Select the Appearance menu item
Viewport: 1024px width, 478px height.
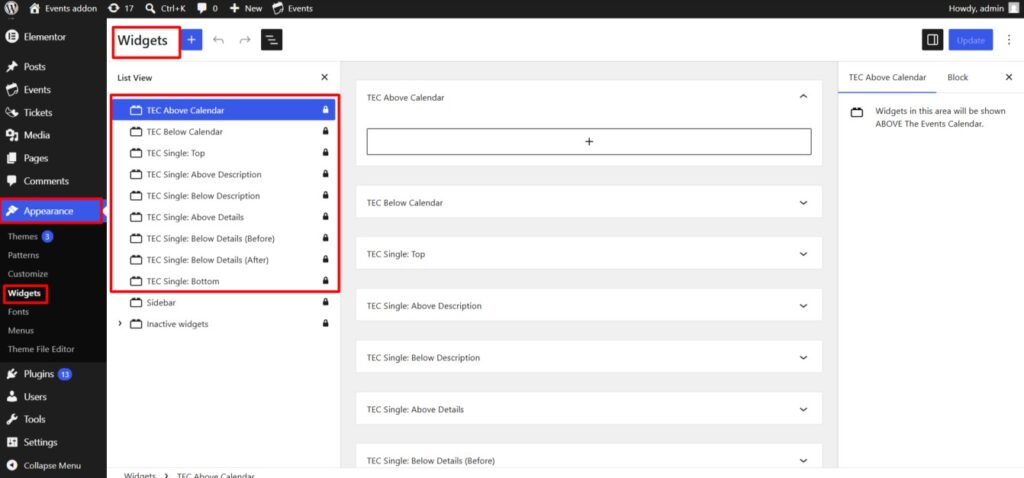click(50, 211)
